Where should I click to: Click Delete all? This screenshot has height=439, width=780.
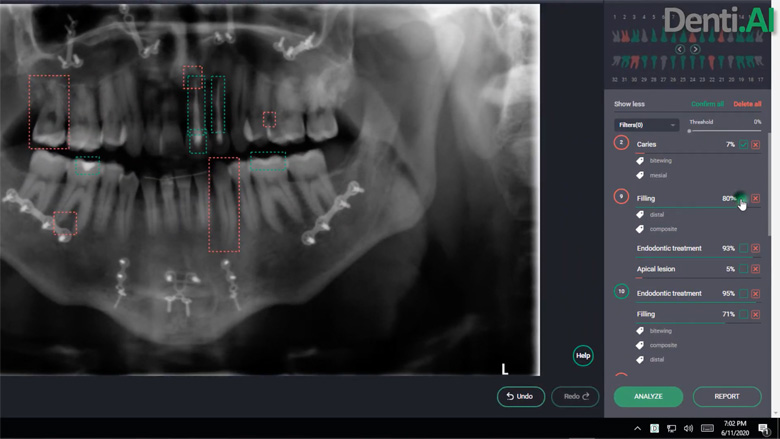pyautogui.click(x=747, y=104)
